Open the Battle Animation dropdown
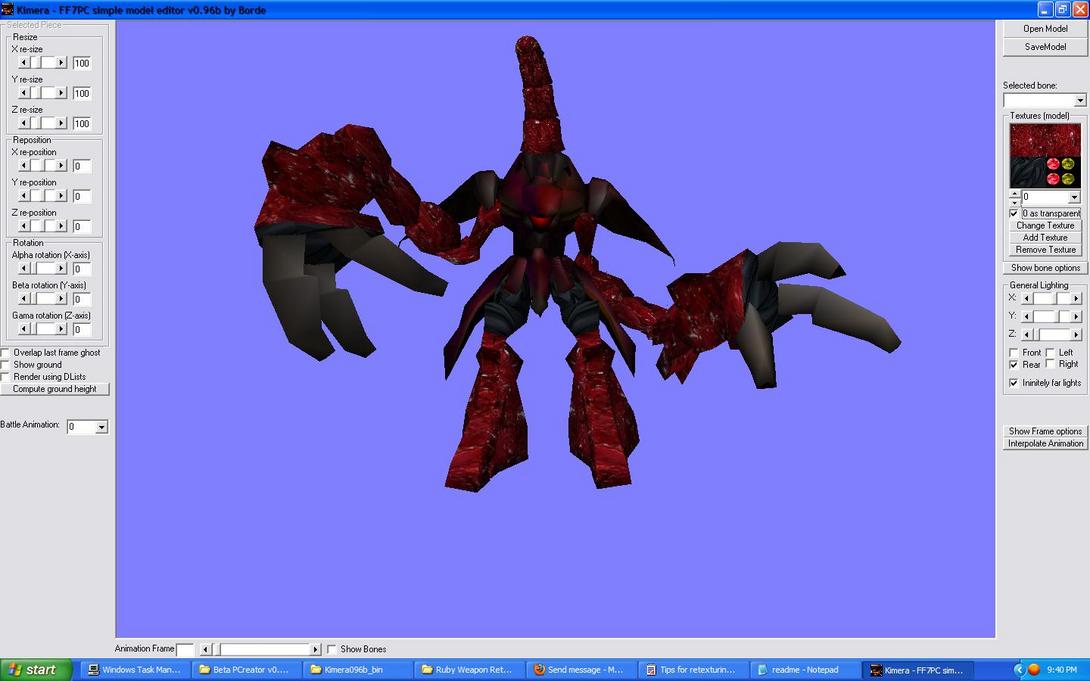1090x681 pixels. tap(101, 427)
